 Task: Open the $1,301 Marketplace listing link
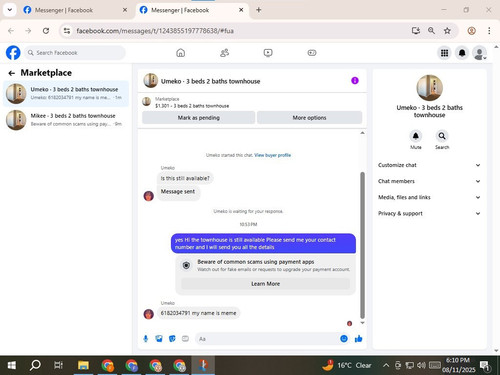click(x=192, y=106)
